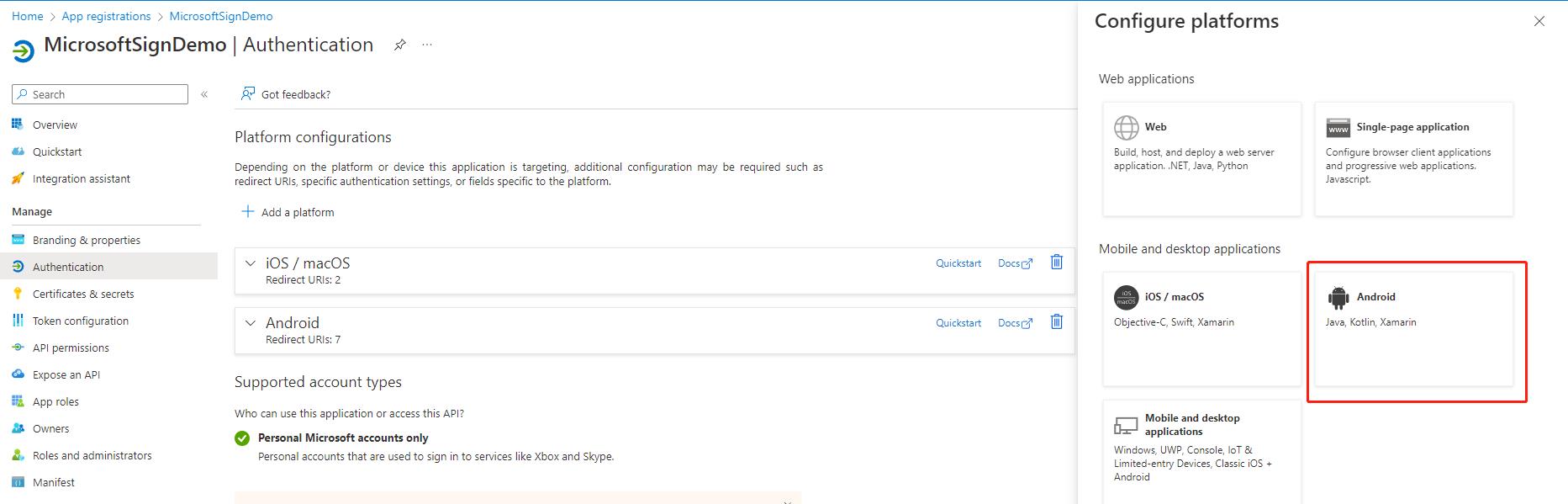Click Personal Microsoft accounts only text
The height and width of the screenshot is (504, 1568).
coord(343,438)
